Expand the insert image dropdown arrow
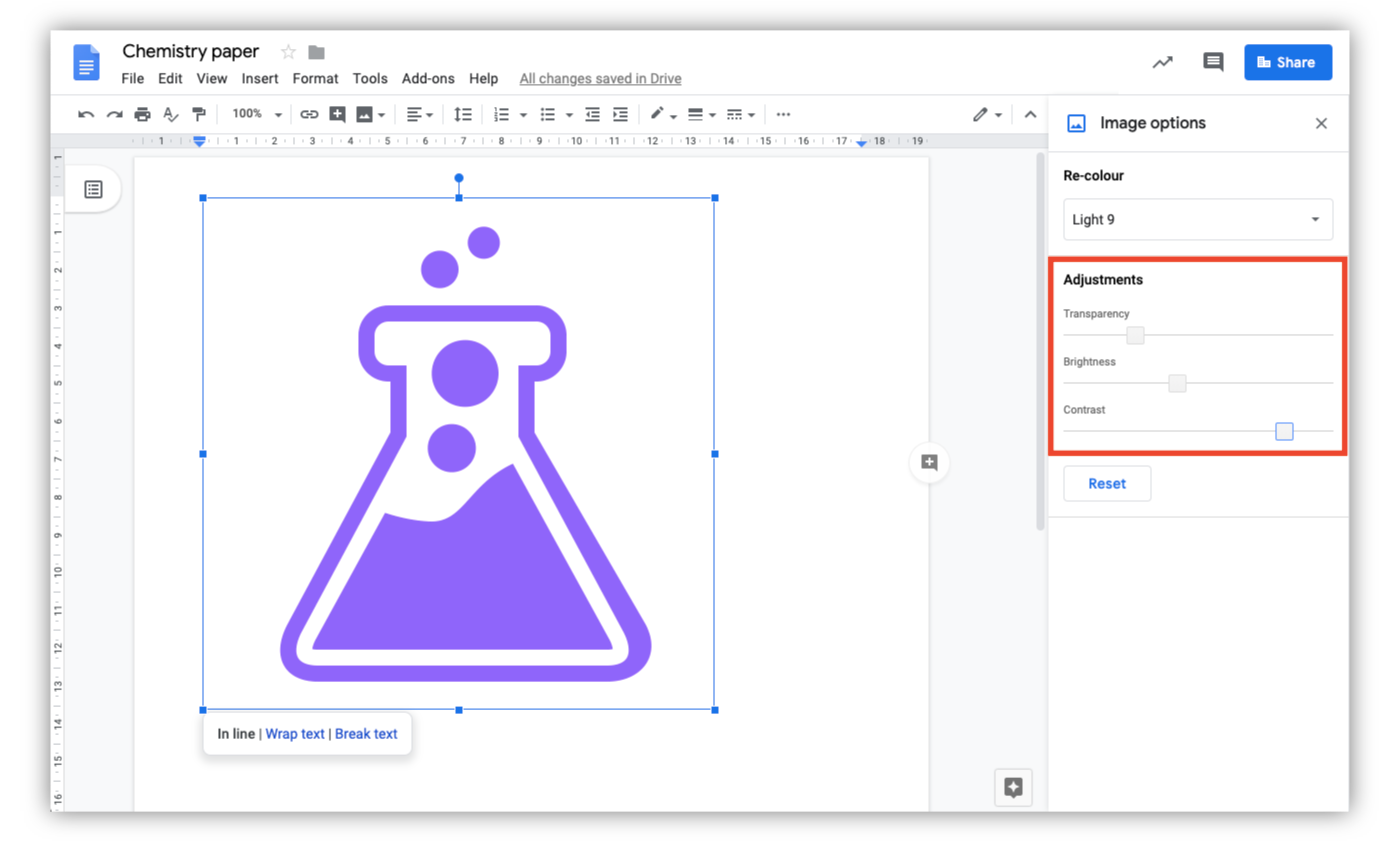 point(382,116)
